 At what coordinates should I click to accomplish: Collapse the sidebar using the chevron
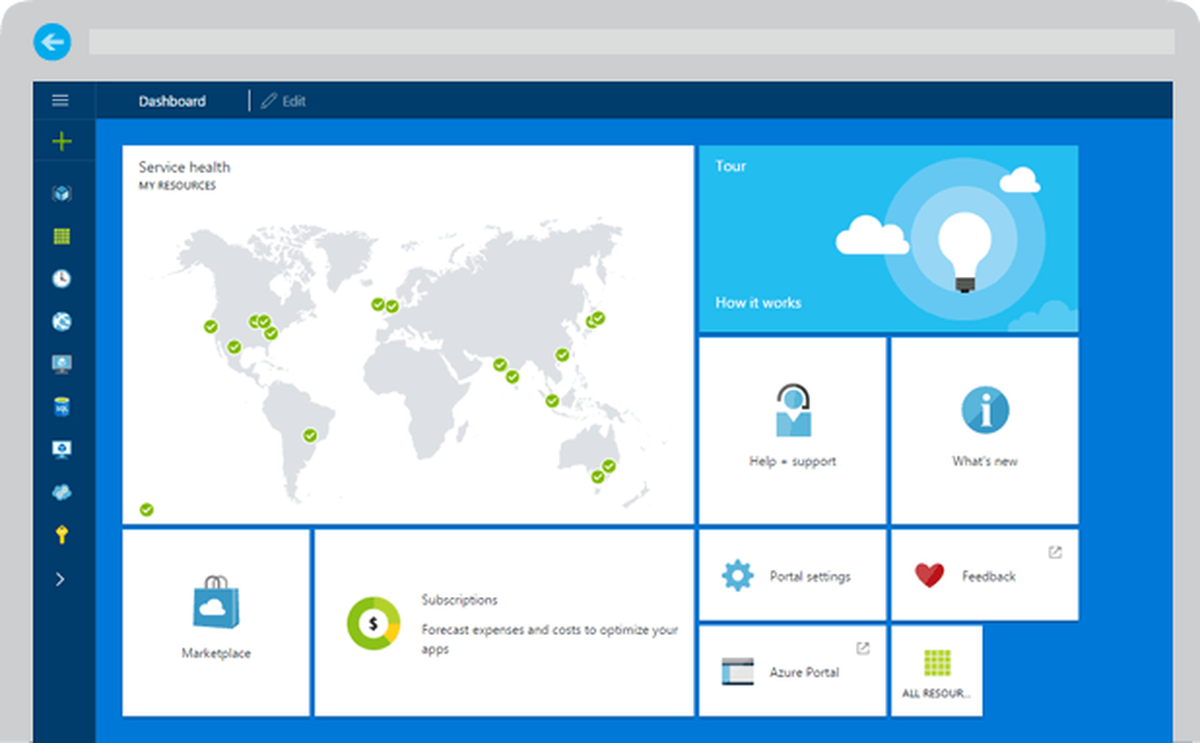(61, 579)
